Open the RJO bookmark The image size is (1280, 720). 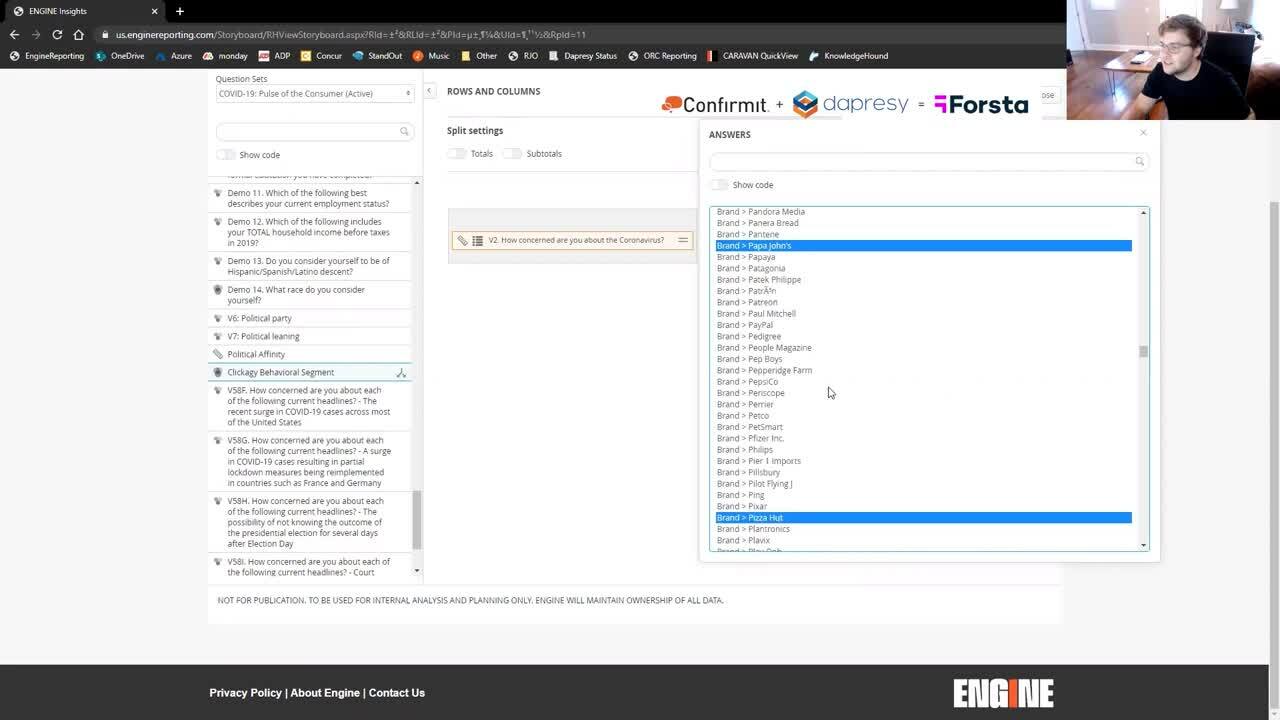[x=523, y=56]
